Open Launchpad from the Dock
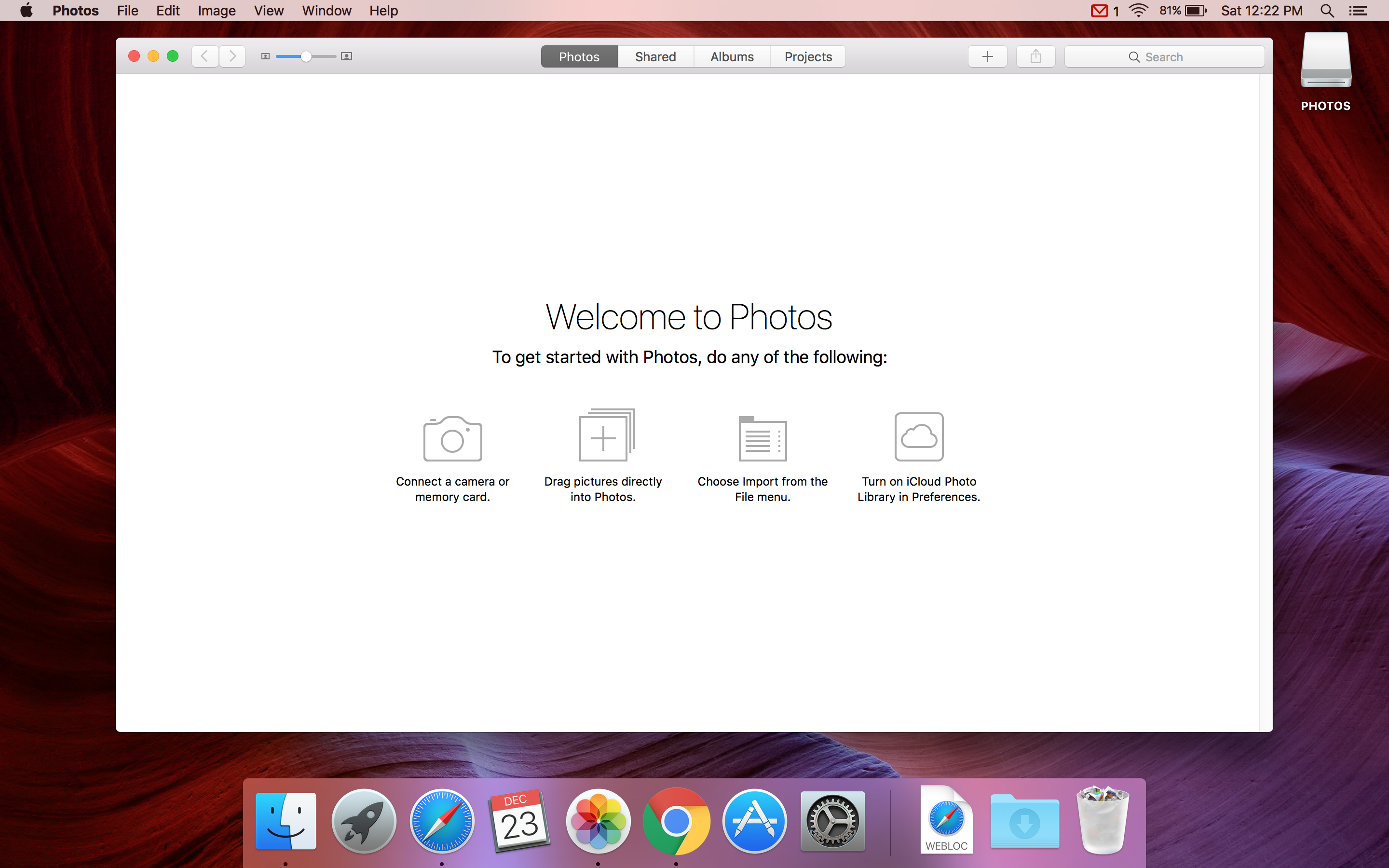The width and height of the screenshot is (1389, 868). 364,821
